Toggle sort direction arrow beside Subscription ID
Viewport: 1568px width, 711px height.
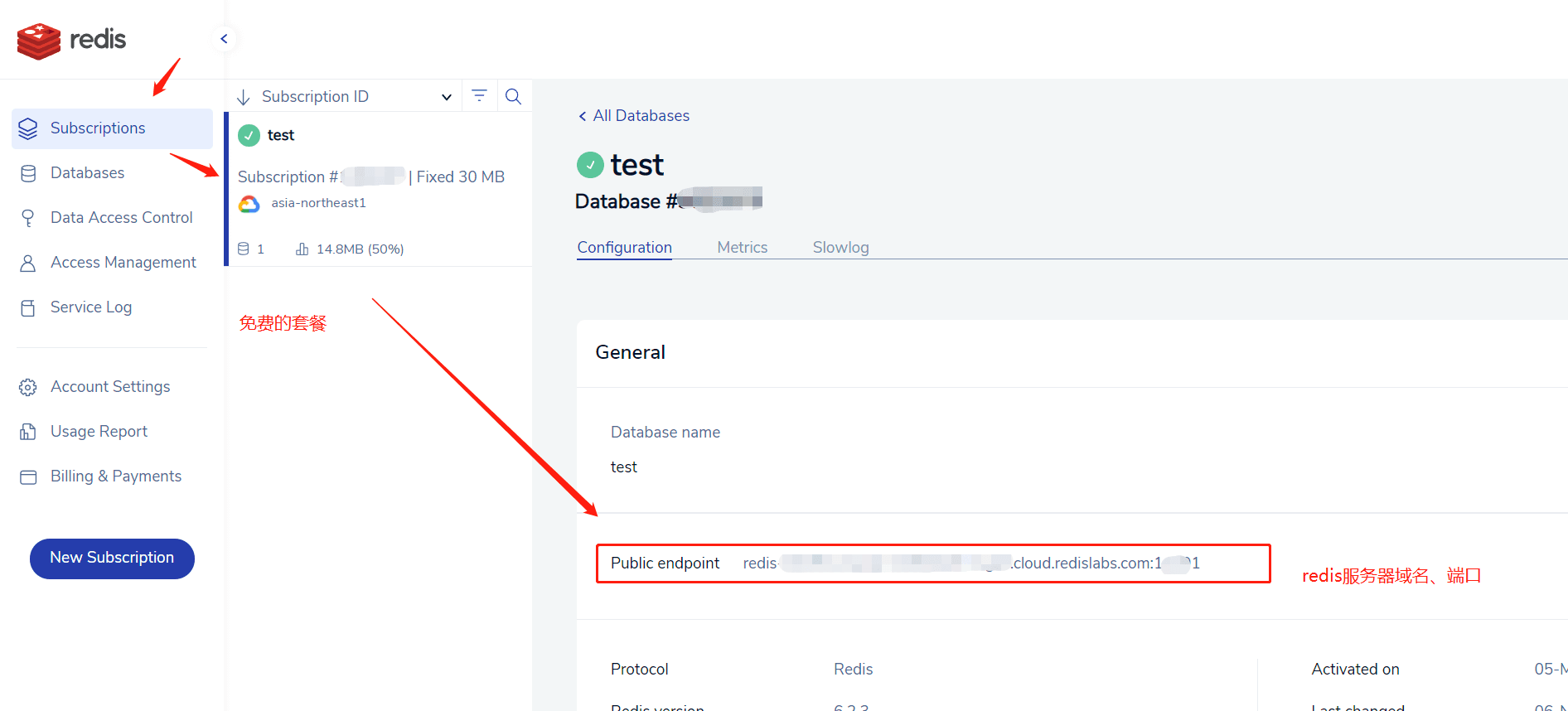click(x=244, y=97)
